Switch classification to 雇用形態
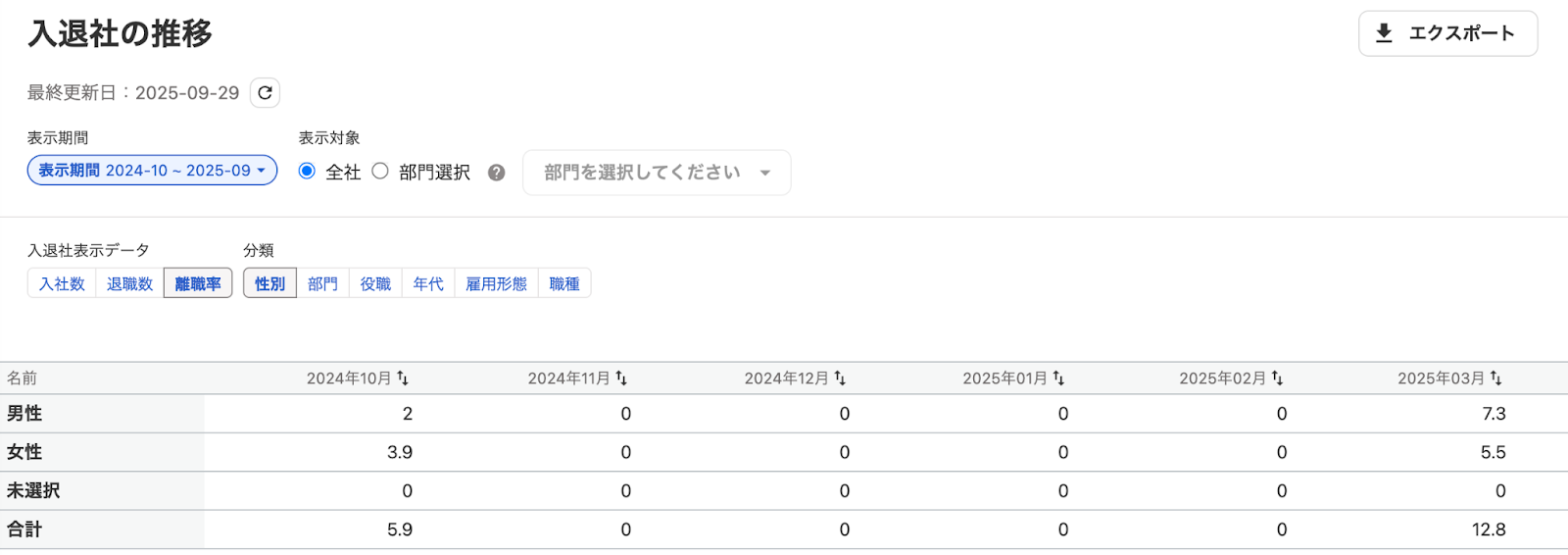The width and height of the screenshot is (1568, 555). tap(496, 283)
